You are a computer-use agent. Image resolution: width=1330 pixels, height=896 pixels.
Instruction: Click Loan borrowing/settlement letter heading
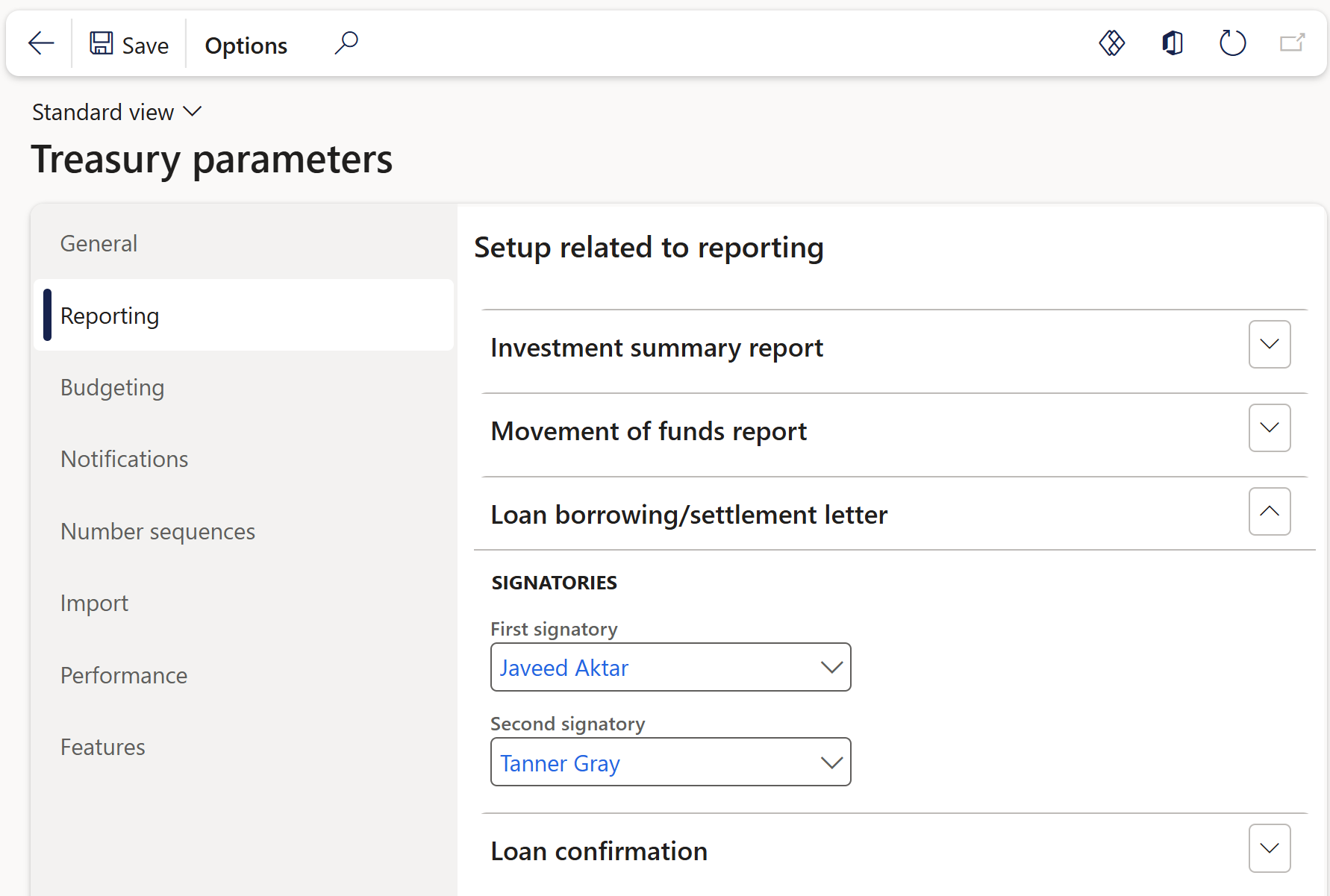[x=689, y=515]
